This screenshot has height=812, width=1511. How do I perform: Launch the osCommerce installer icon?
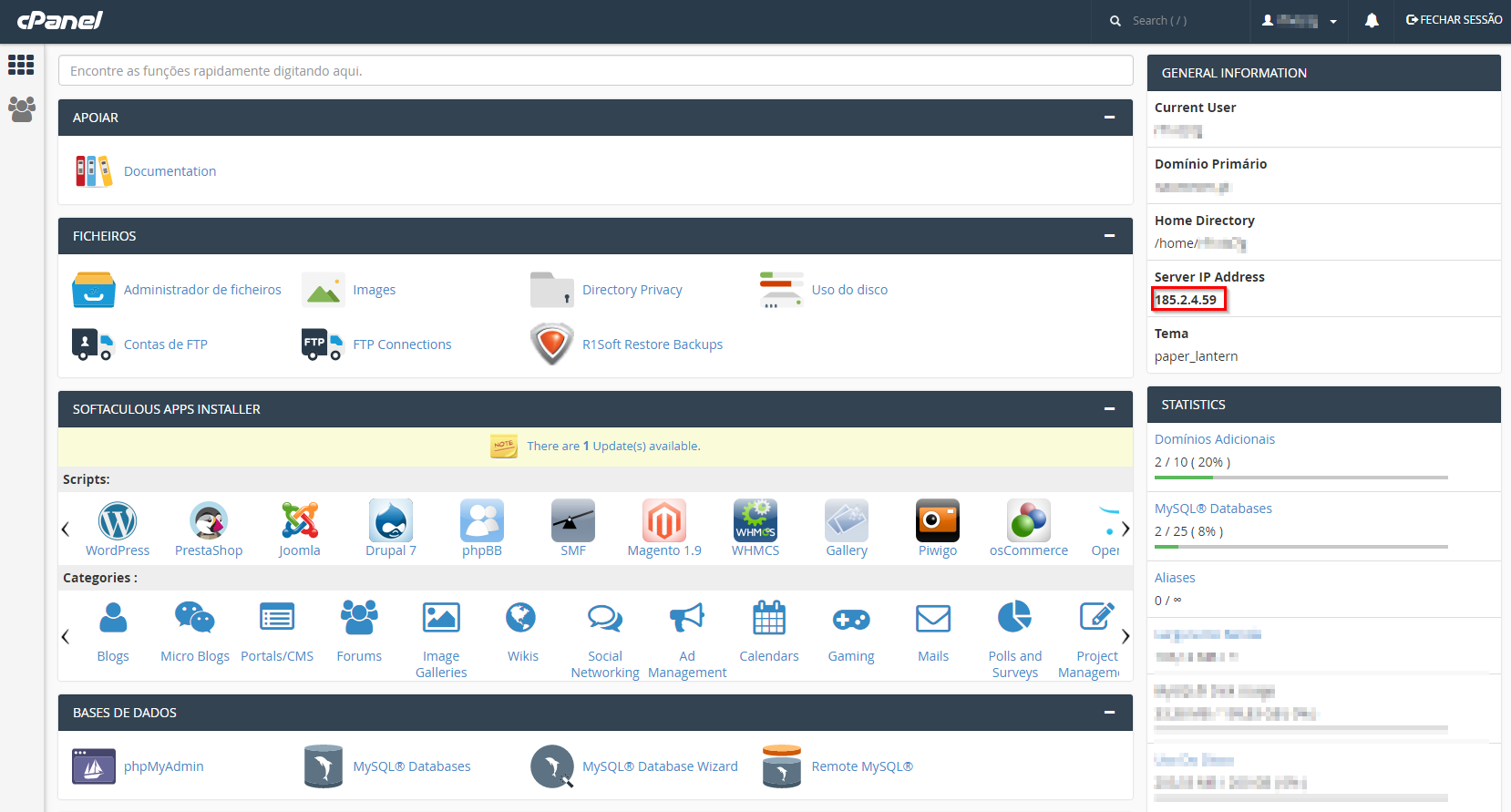click(x=1029, y=521)
